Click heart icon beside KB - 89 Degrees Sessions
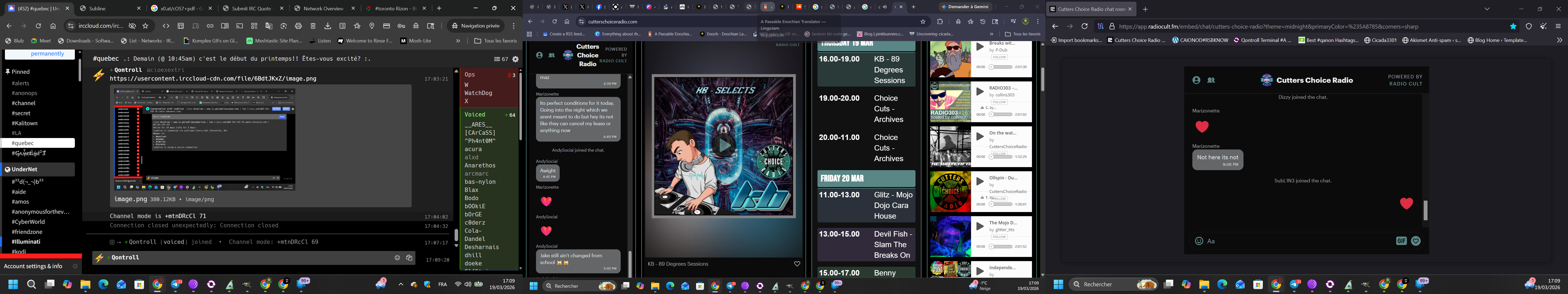Image resolution: width=1568 pixels, height=294 pixels. [797, 264]
